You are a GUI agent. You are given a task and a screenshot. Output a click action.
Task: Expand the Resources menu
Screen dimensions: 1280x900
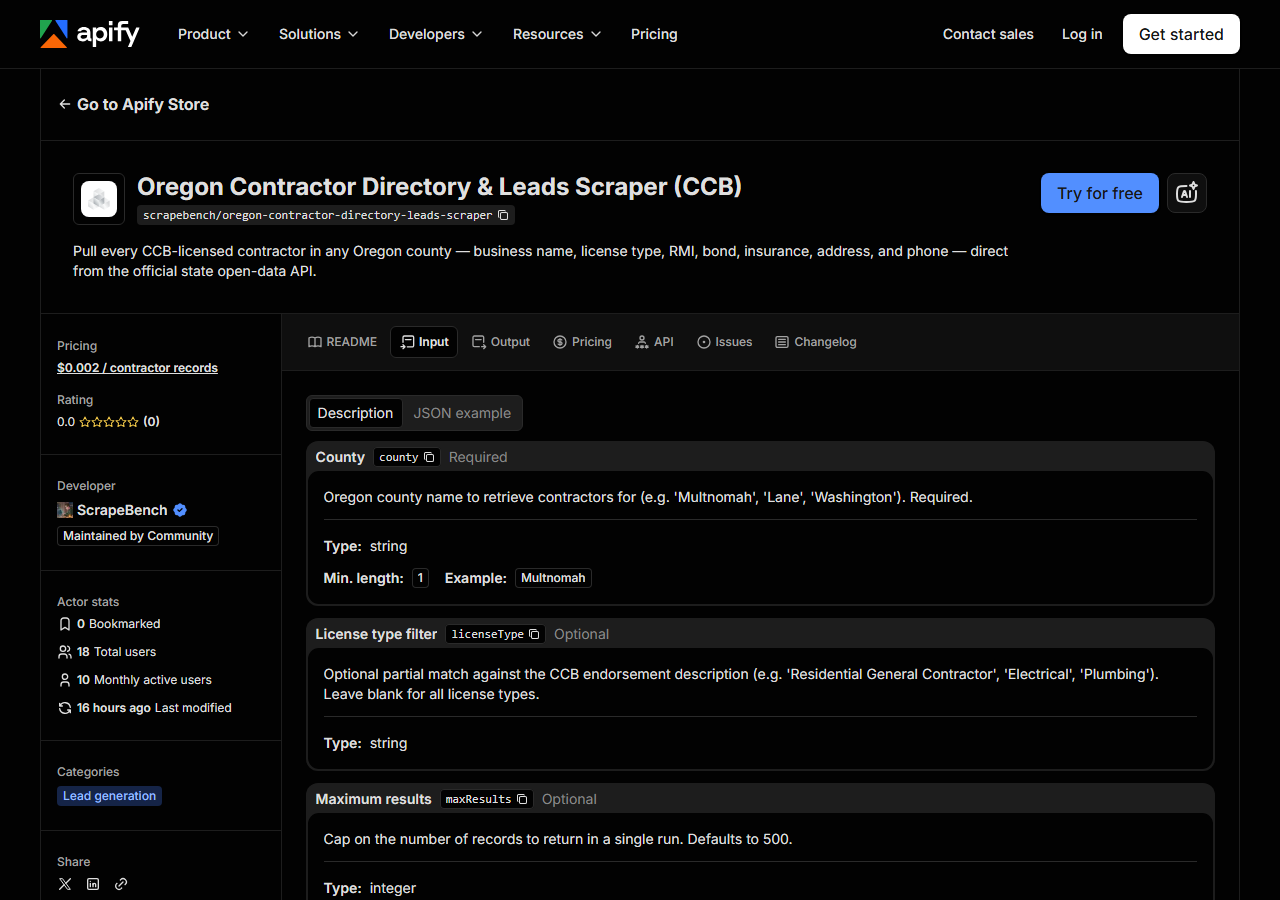pyautogui.click(x=557, y=34)
